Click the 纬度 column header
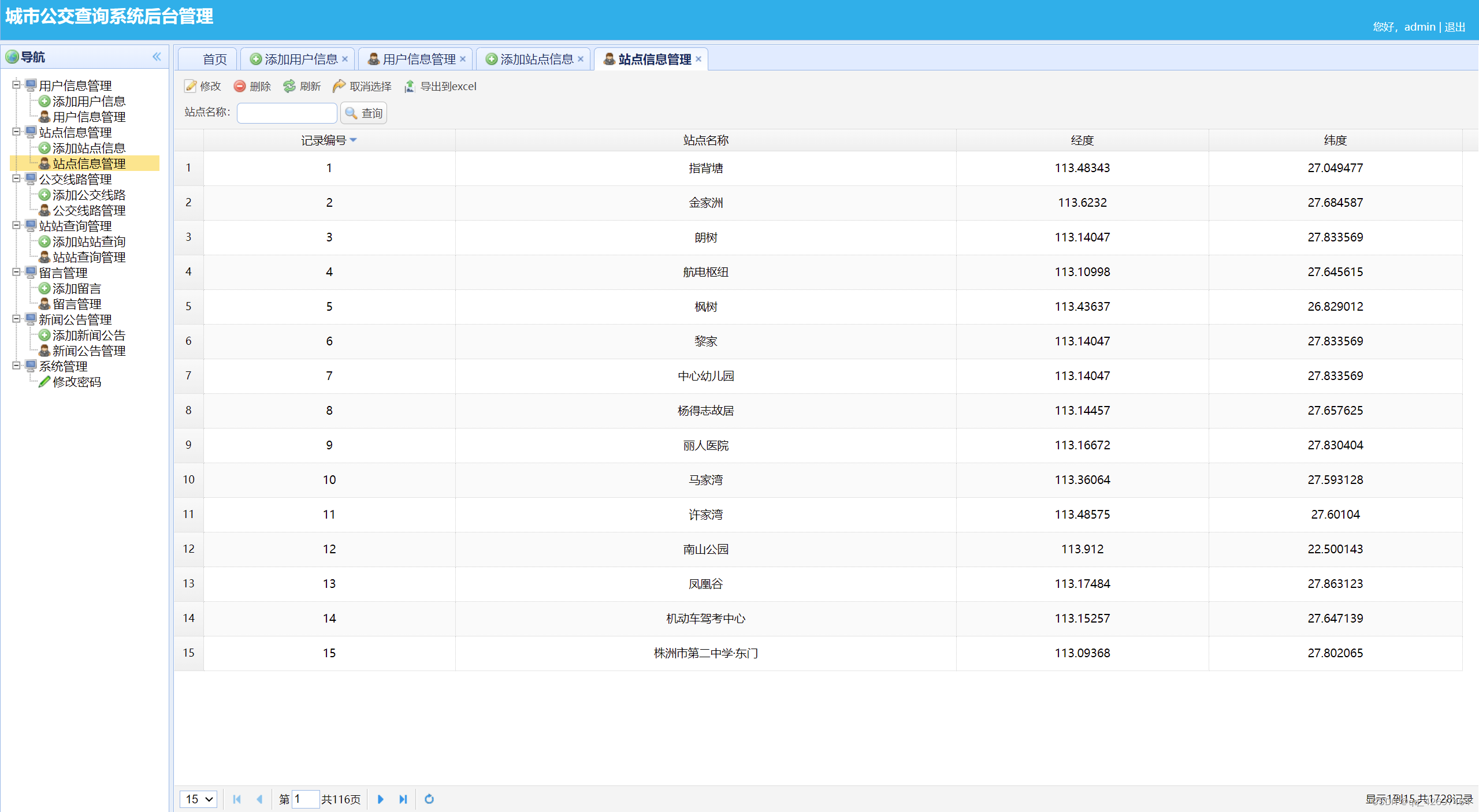Screen dimensions: 1479x812 (x=1335, y=140)
